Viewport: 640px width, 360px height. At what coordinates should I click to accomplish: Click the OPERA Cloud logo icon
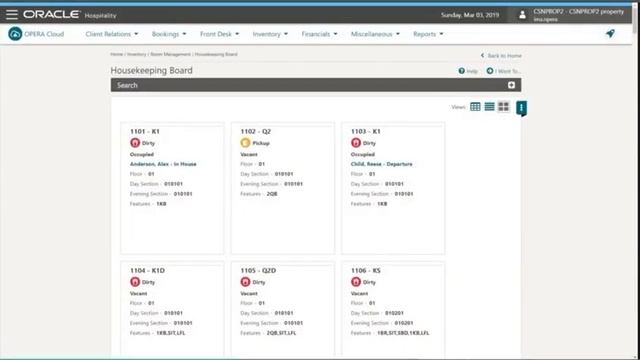point(15,34)
